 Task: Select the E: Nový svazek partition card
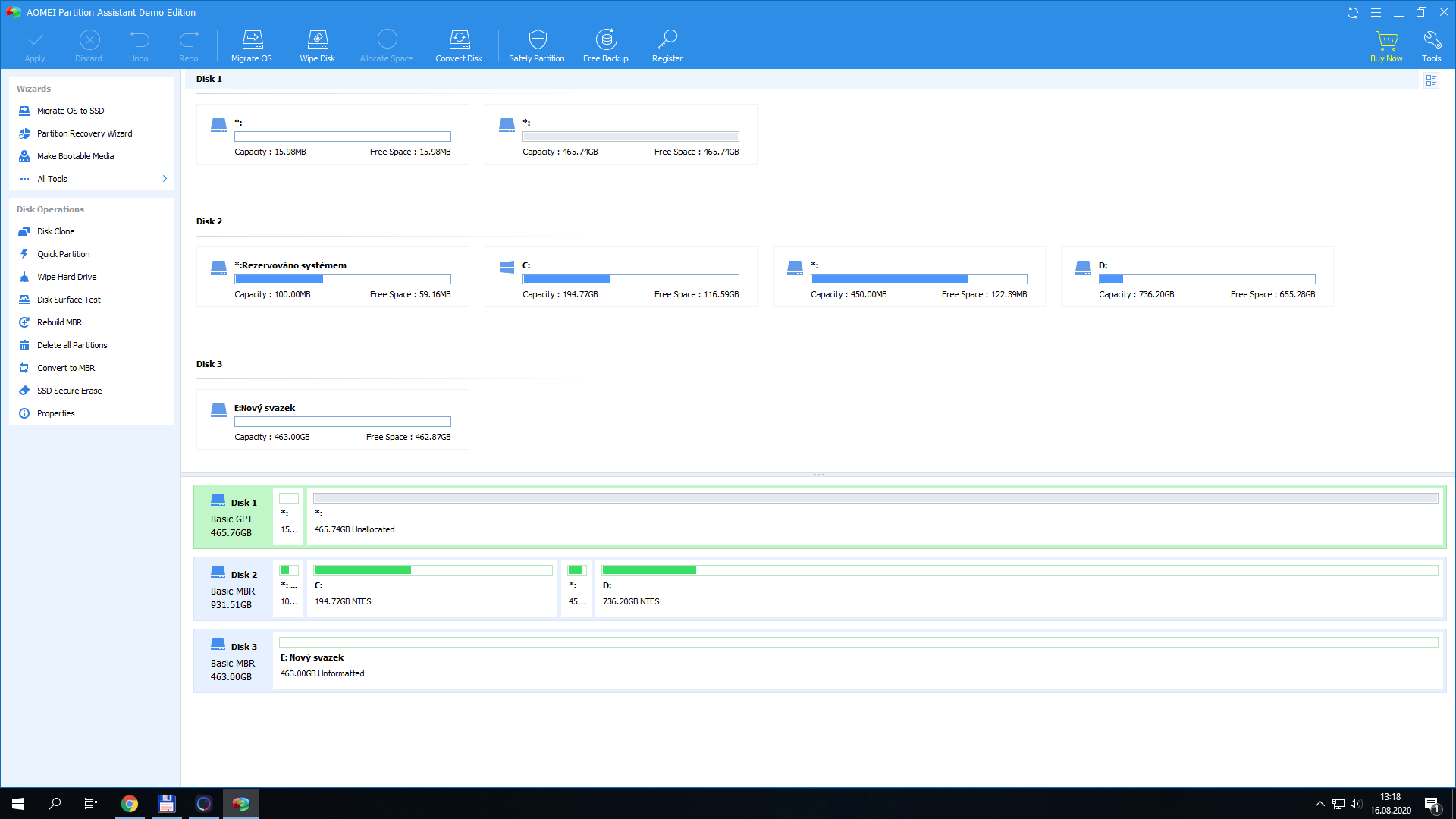(x=333, y=419)
